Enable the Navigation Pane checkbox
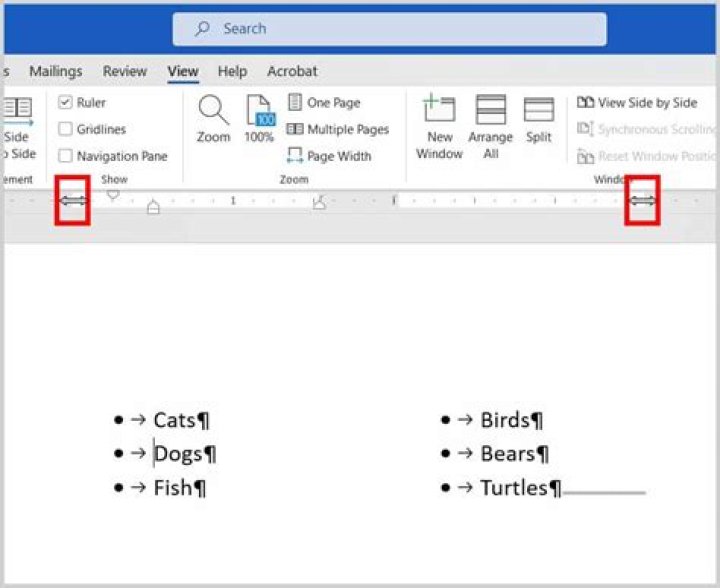This screenshot has height=588, width=720. pyautogui.click(x=65, y=156)
